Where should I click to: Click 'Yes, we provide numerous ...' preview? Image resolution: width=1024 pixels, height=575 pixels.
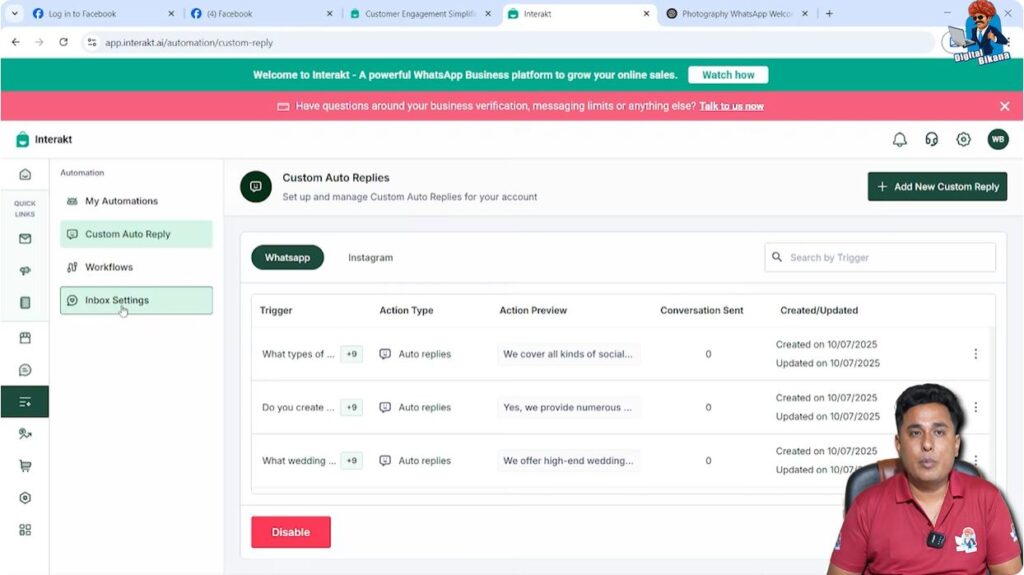tap(568, 407)
